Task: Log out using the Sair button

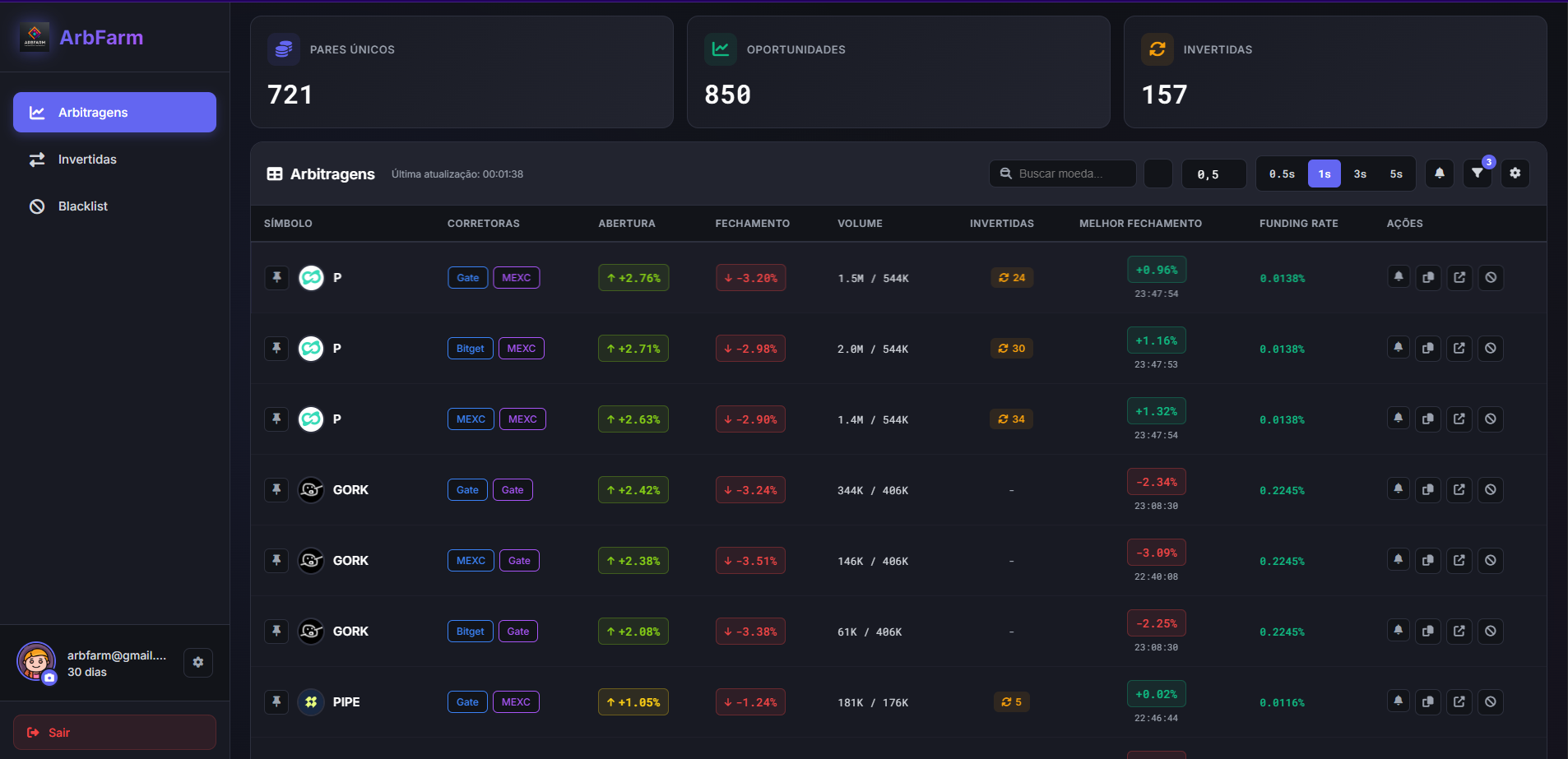Action: pos(114,732)
